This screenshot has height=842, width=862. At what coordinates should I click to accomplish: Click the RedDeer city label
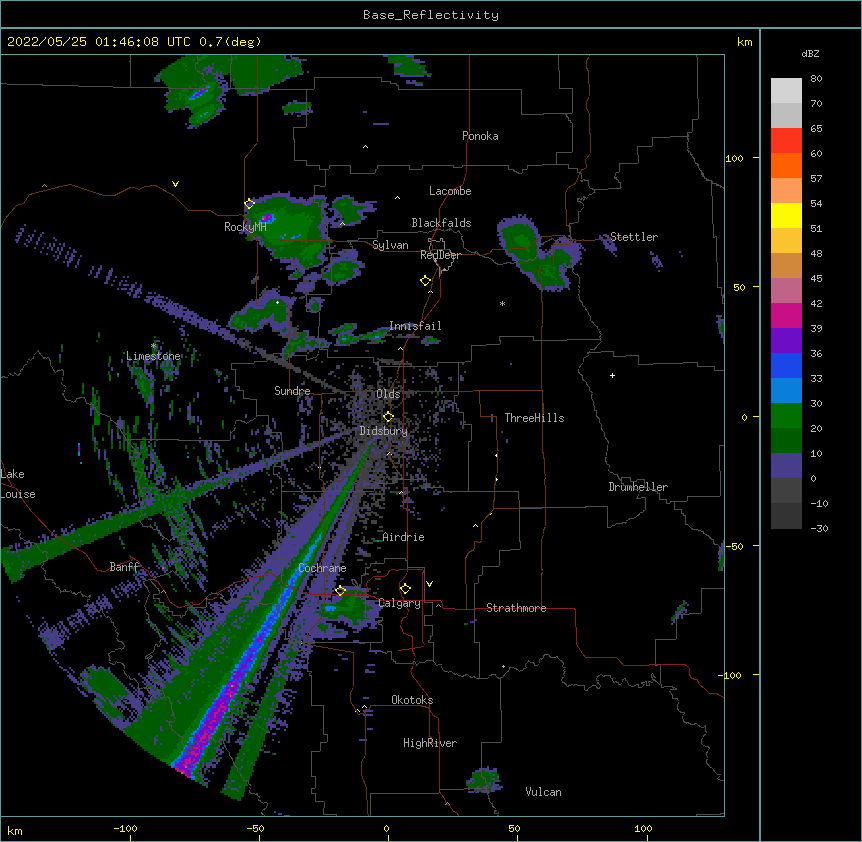[440, 255]
